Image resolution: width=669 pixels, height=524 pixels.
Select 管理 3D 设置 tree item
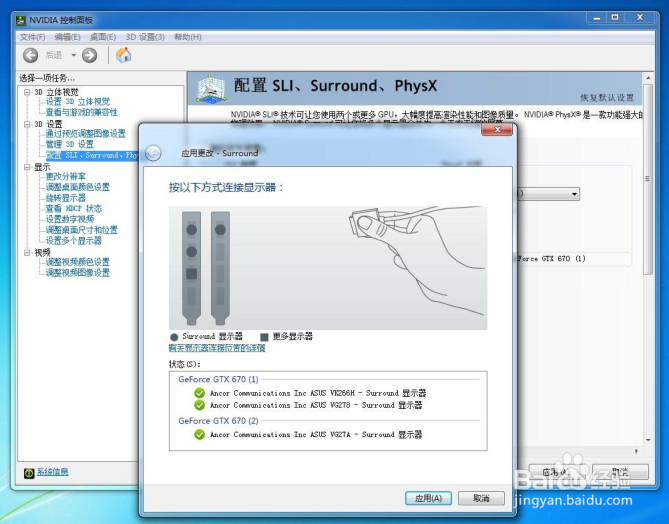pyautogui.click(x=70, y=144)
